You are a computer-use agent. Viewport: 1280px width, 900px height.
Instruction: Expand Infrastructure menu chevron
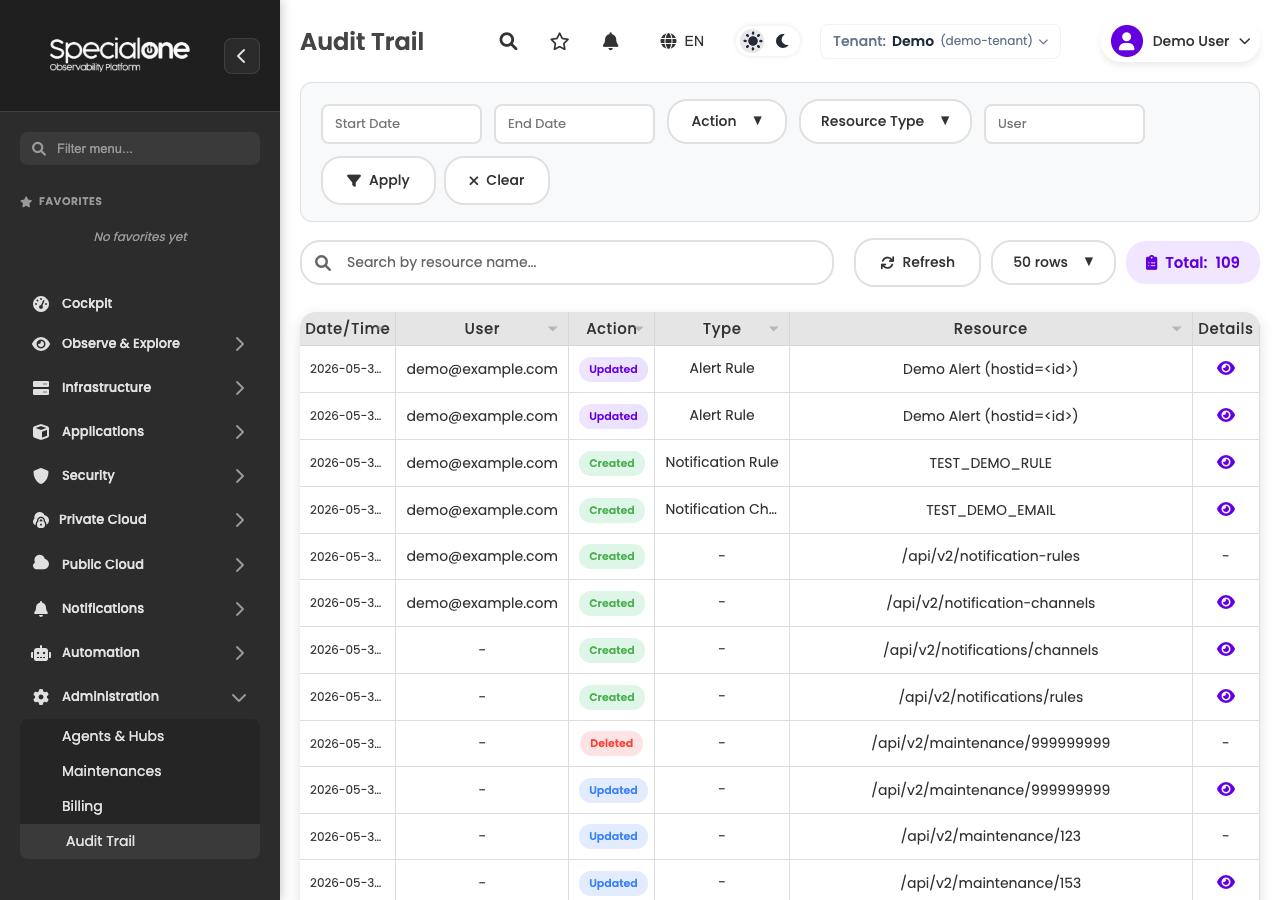(240, 387)
